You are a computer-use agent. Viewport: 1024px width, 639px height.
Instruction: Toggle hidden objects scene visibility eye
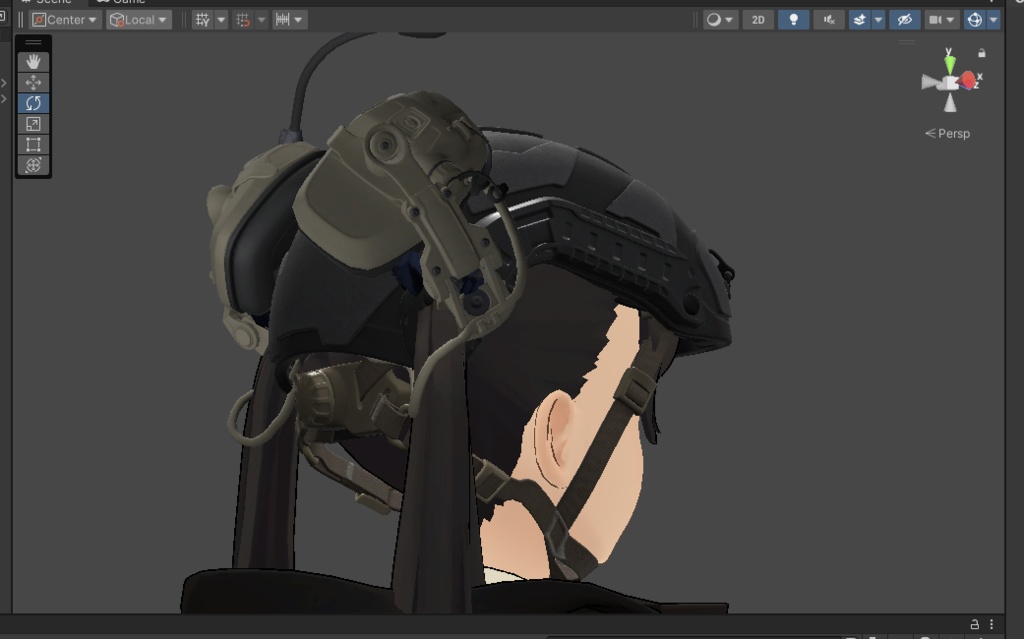(x=904, y=20)
